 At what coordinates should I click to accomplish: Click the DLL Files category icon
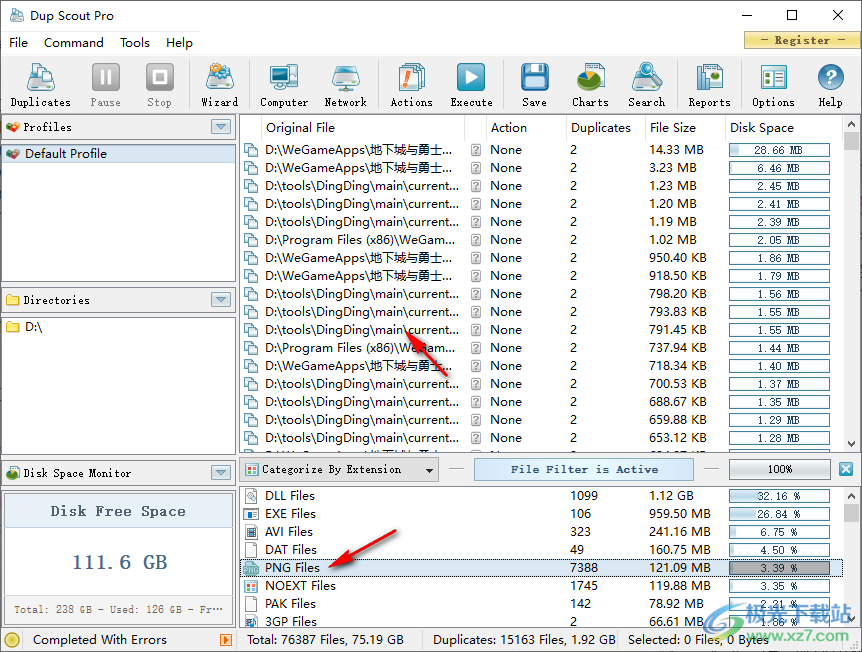(x=251, y=496)
